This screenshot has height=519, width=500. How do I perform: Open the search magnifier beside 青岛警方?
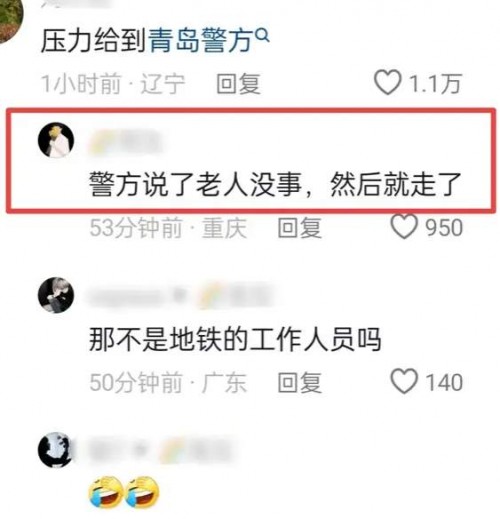click(x=263, y=35)
